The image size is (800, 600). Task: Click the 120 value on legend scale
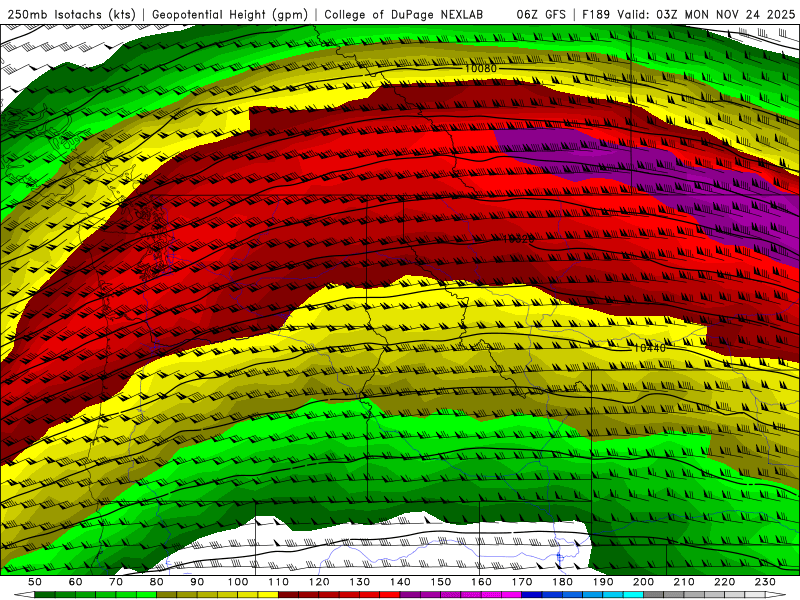click(319, 582)
